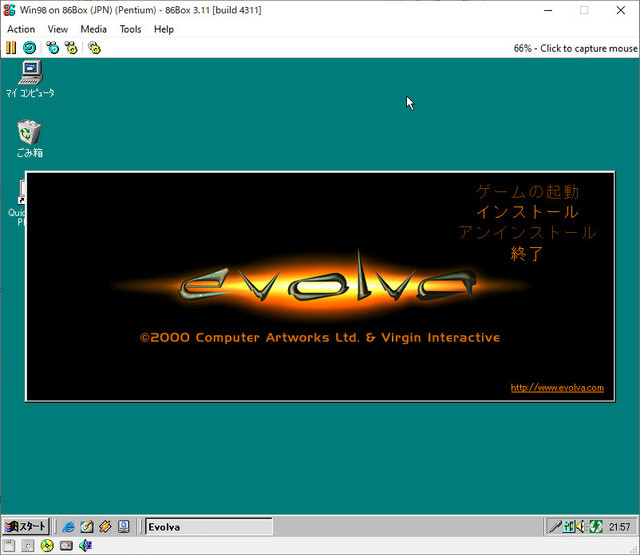The width and height of the screenshot is (640, 555).
Task: Click '66% - Click to capture mouse' text
Action: click(x=575, y=48)
